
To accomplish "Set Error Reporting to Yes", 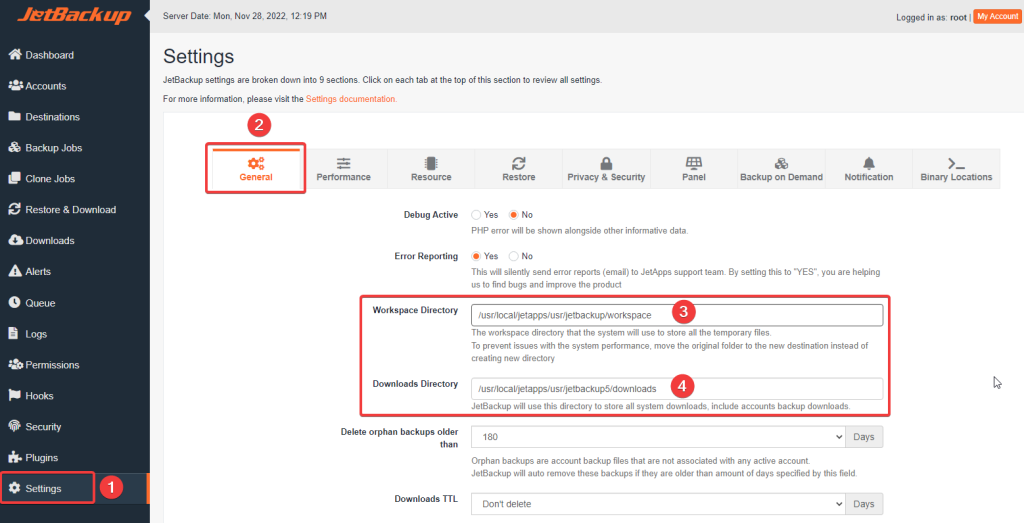I will (476, 256).
